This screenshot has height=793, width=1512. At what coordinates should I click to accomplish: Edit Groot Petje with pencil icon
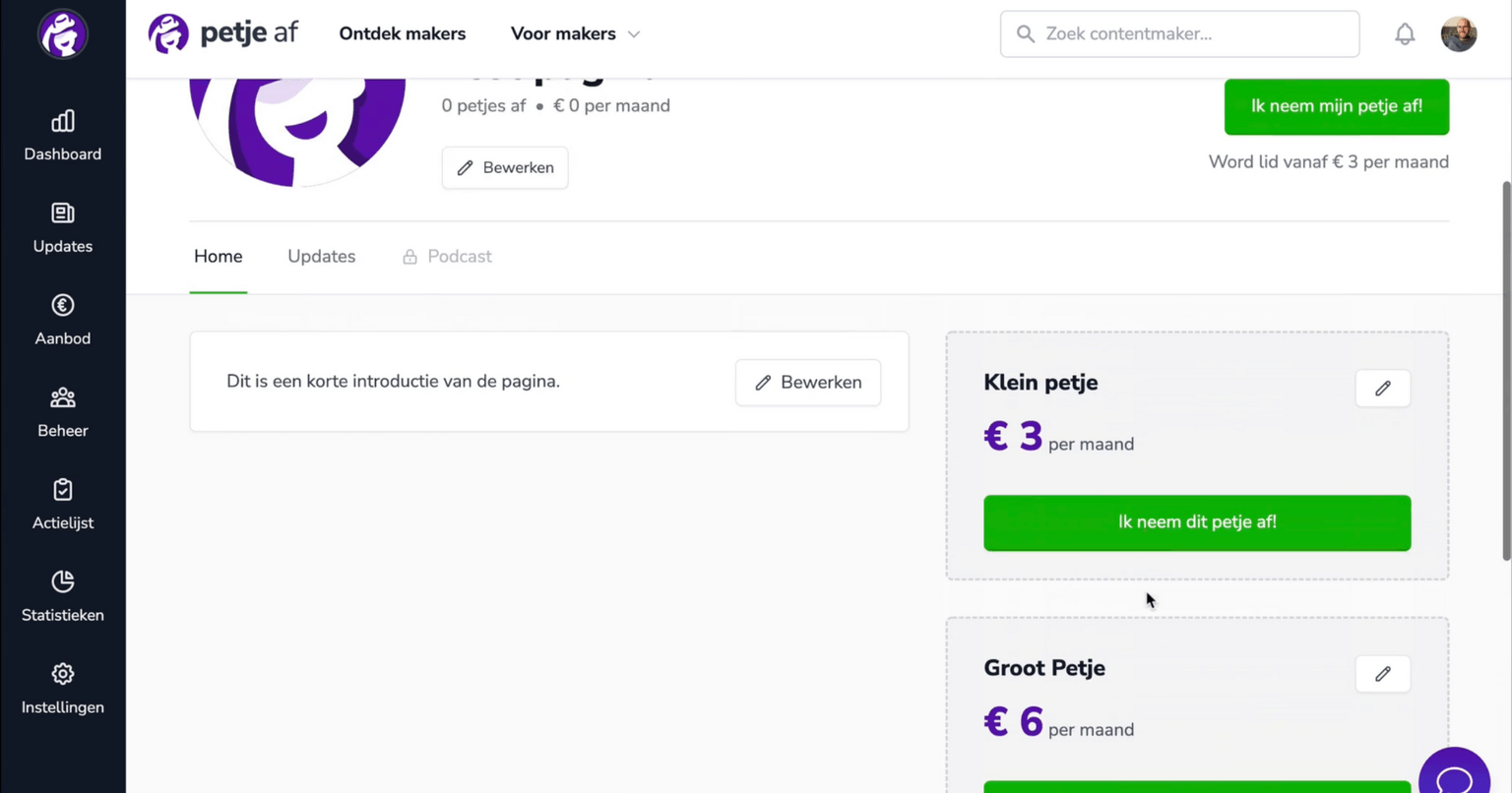point(1383,674)
